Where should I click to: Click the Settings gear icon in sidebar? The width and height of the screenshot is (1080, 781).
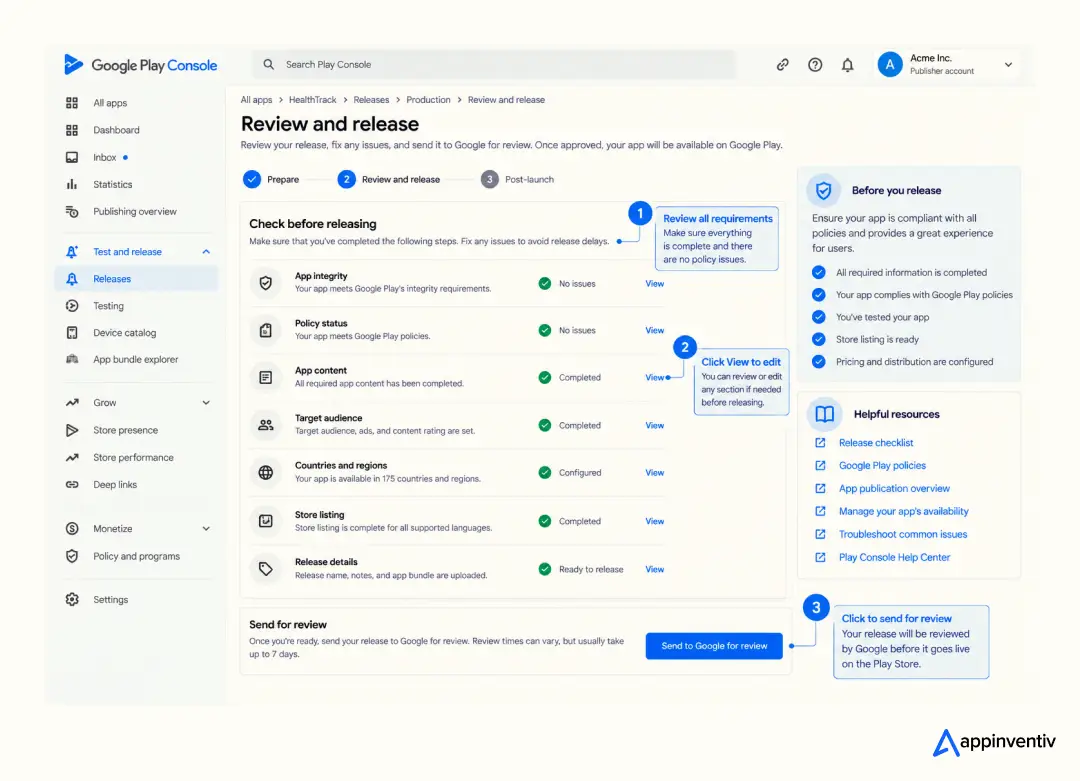pyautogui.click(x=72, y=599)
